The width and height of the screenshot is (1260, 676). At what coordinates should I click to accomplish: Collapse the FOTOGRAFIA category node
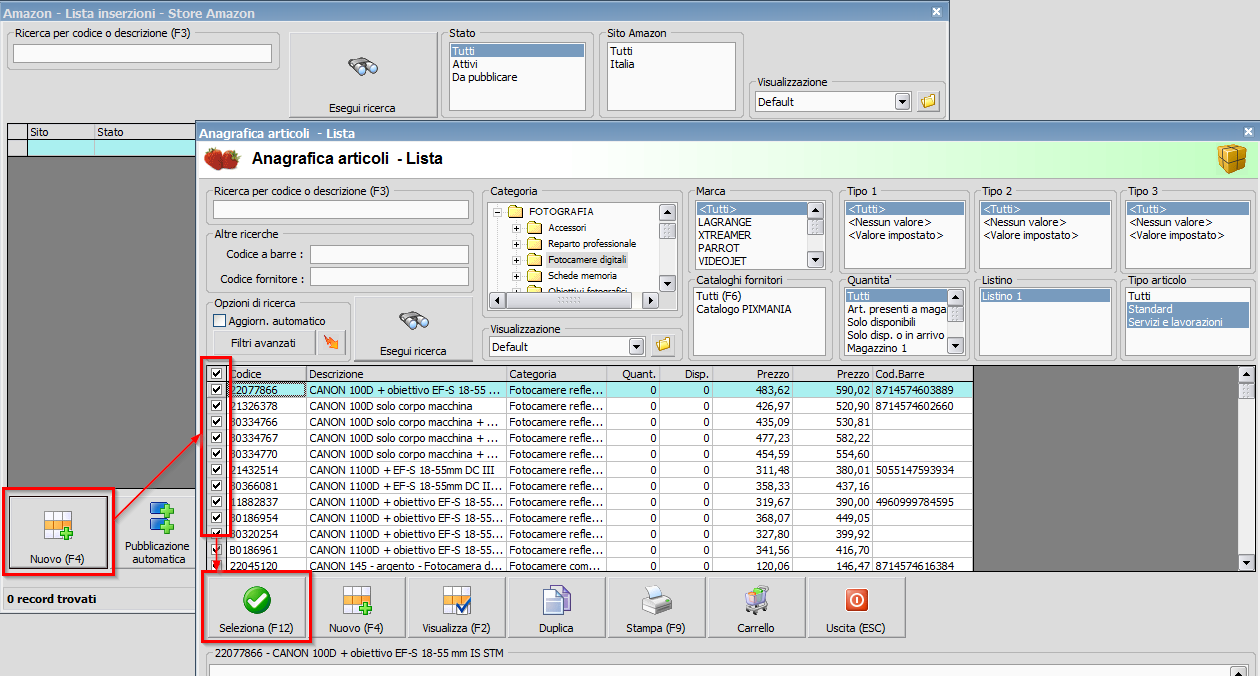tap(497, 212)
